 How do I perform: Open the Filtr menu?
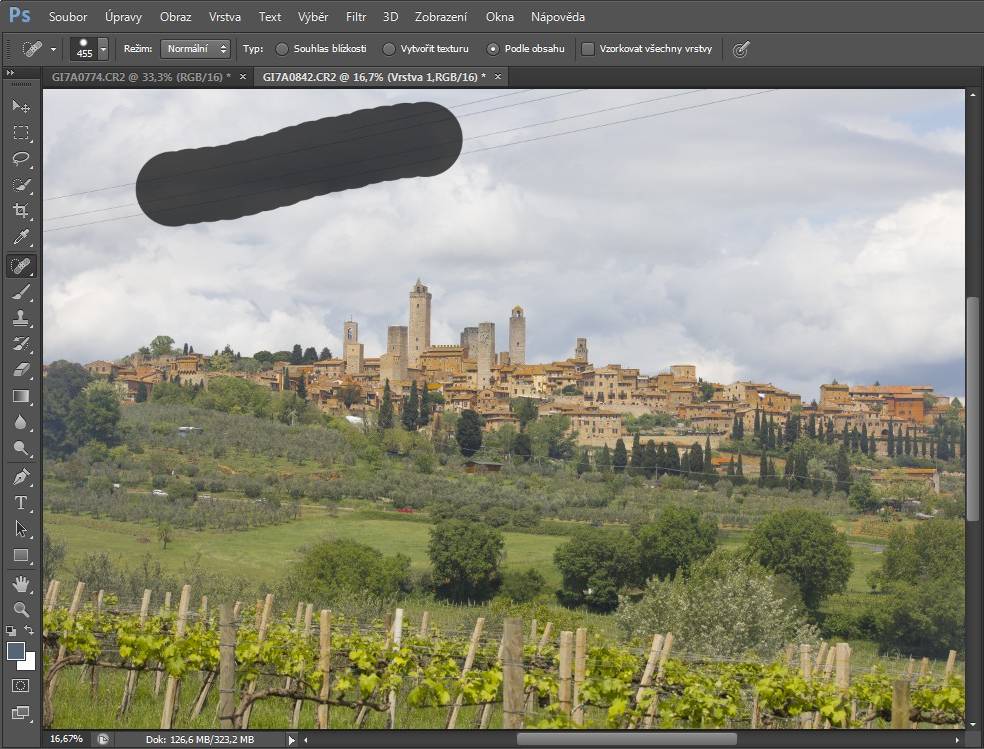tap(355, 17)
